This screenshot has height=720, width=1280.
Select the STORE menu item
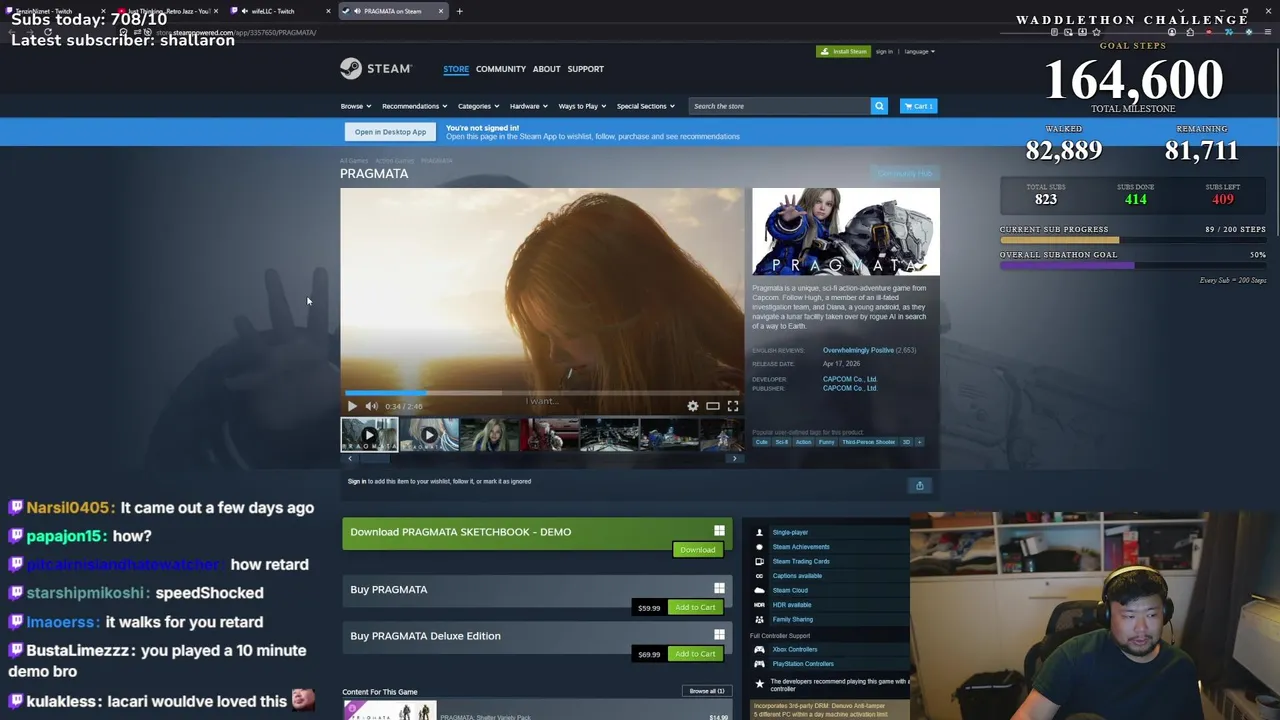pos(456,69)
